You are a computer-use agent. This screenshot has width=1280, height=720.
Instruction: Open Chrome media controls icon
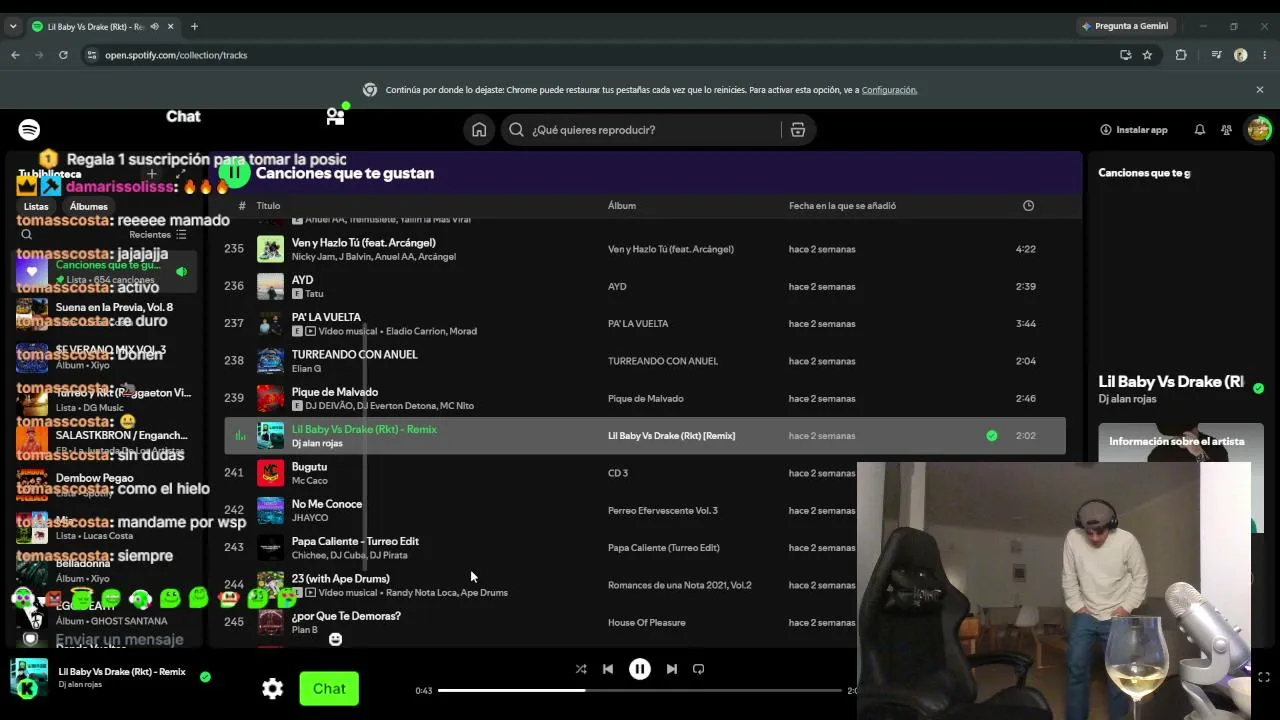point(1216,55)
